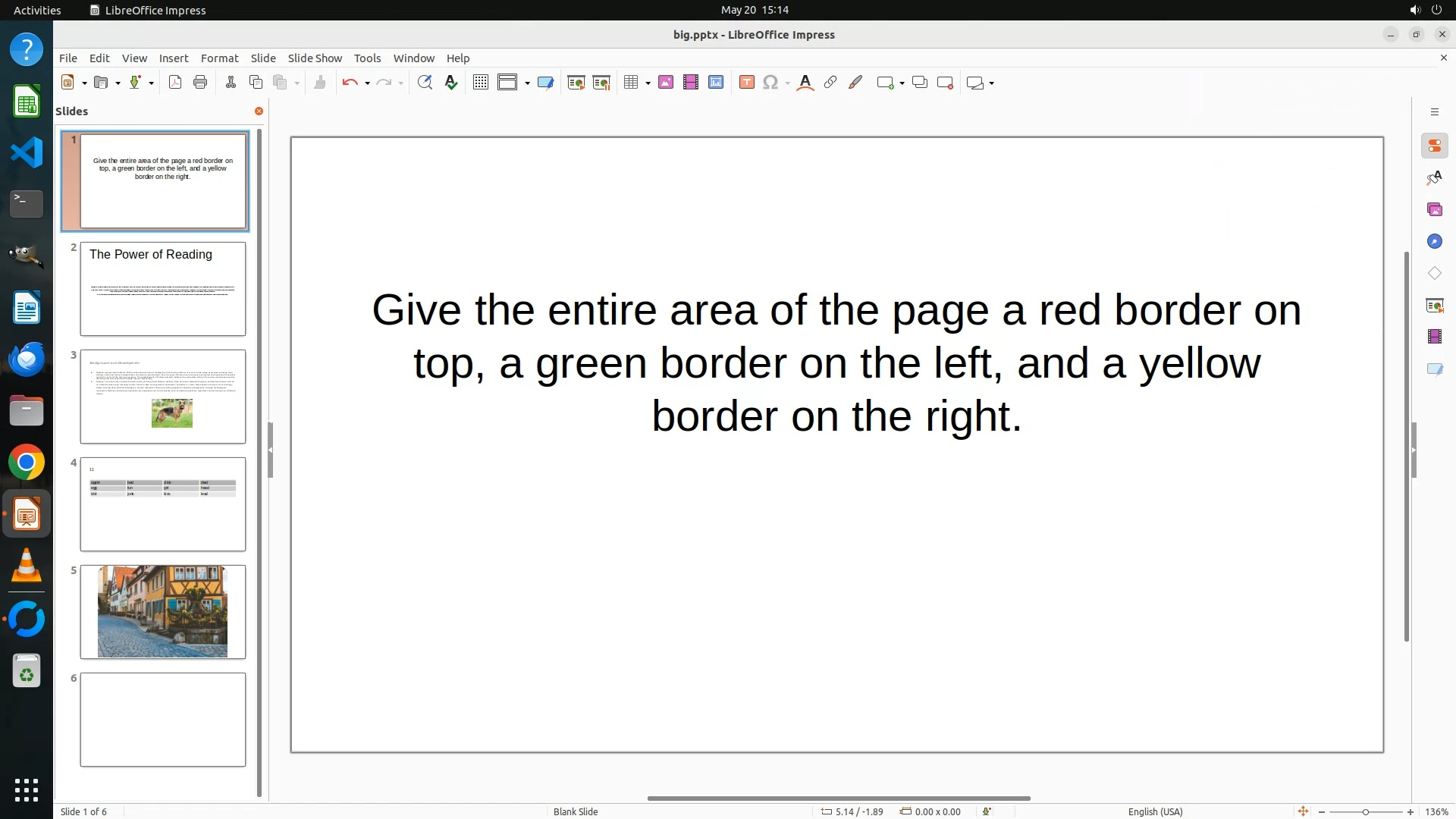This screenshot has height=819, width=1456.
Task: Expand the Display Views dropdown arrow
Action: coord(527,83)
